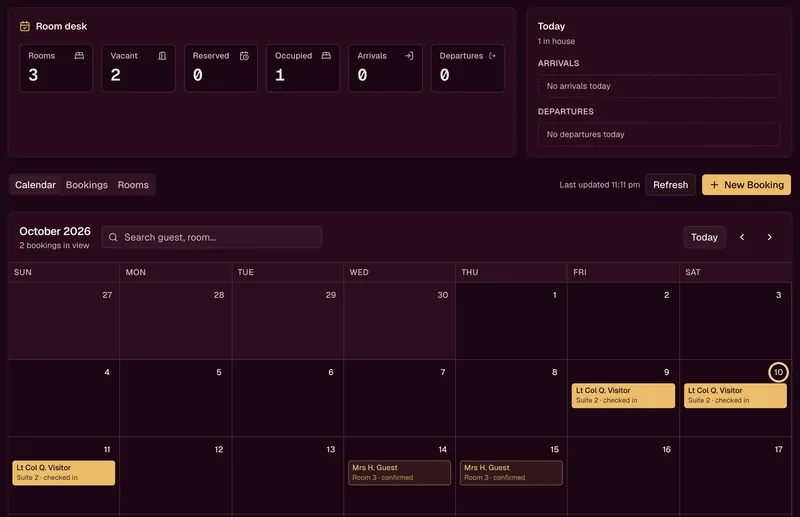
Task: Click the 'WED' column header
Action: [359, 272]
